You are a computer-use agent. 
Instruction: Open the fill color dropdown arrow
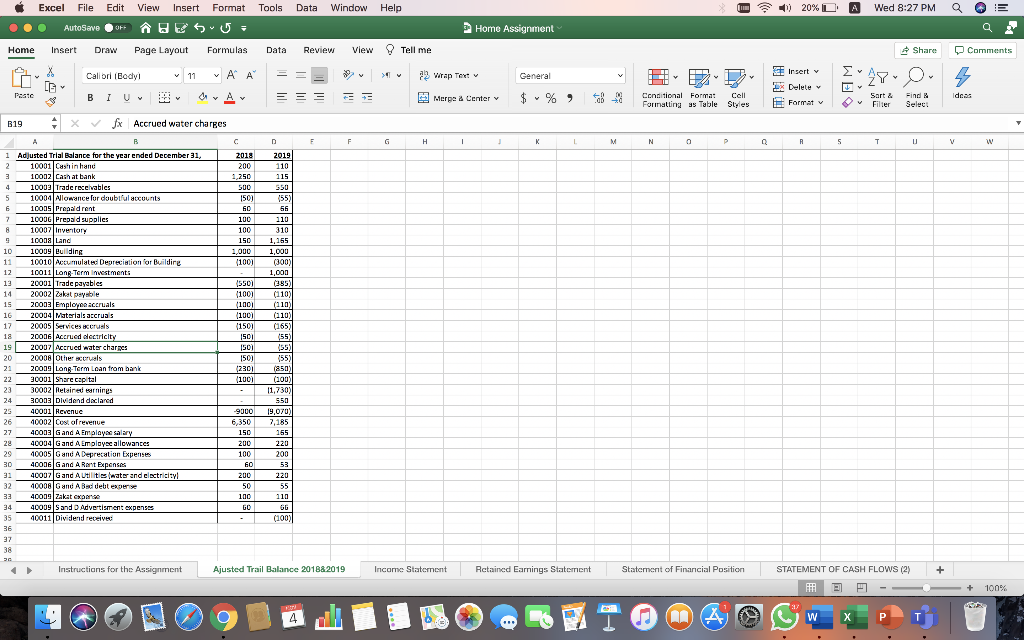coord(218,100)
